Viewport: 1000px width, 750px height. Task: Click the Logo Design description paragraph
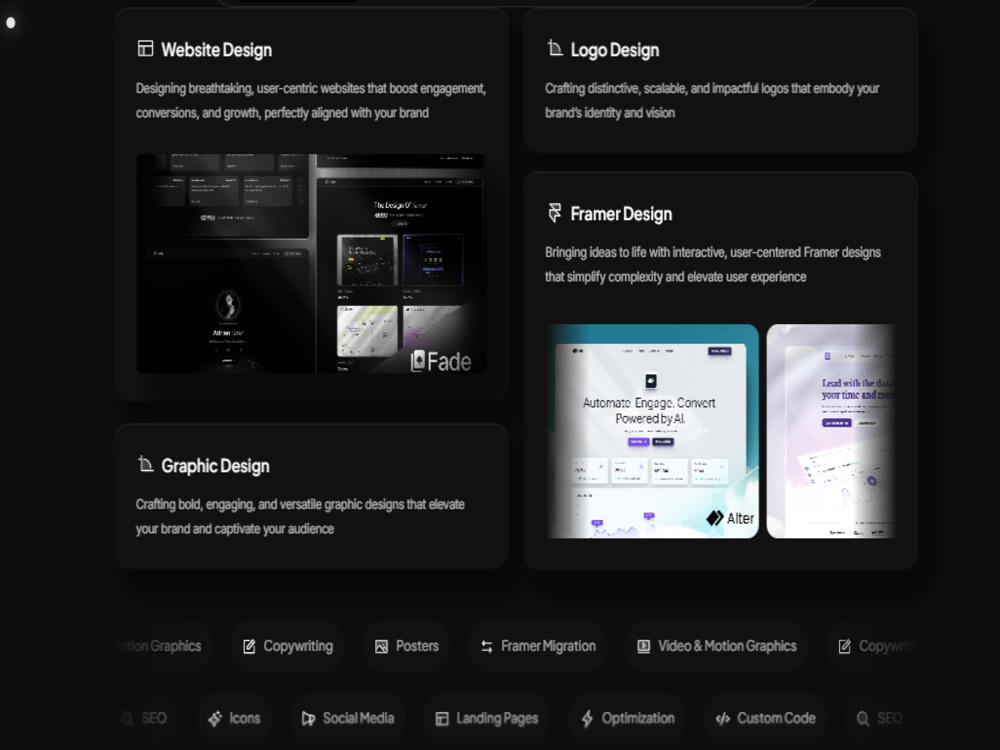pos(712,101)
